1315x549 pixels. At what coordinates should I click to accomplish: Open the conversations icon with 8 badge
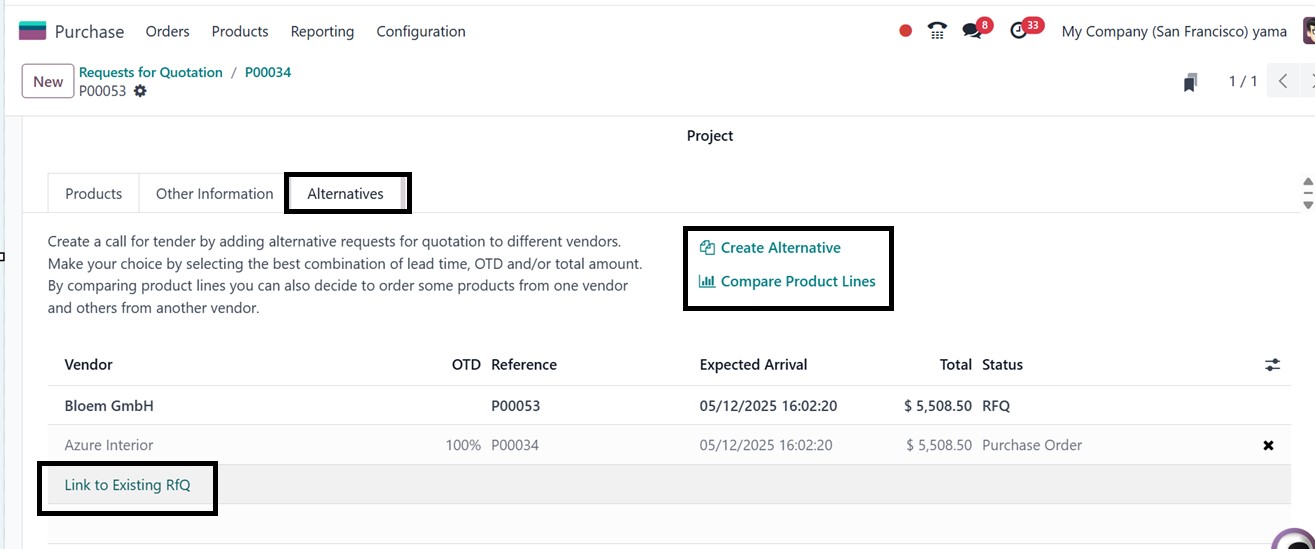point(972,31)
